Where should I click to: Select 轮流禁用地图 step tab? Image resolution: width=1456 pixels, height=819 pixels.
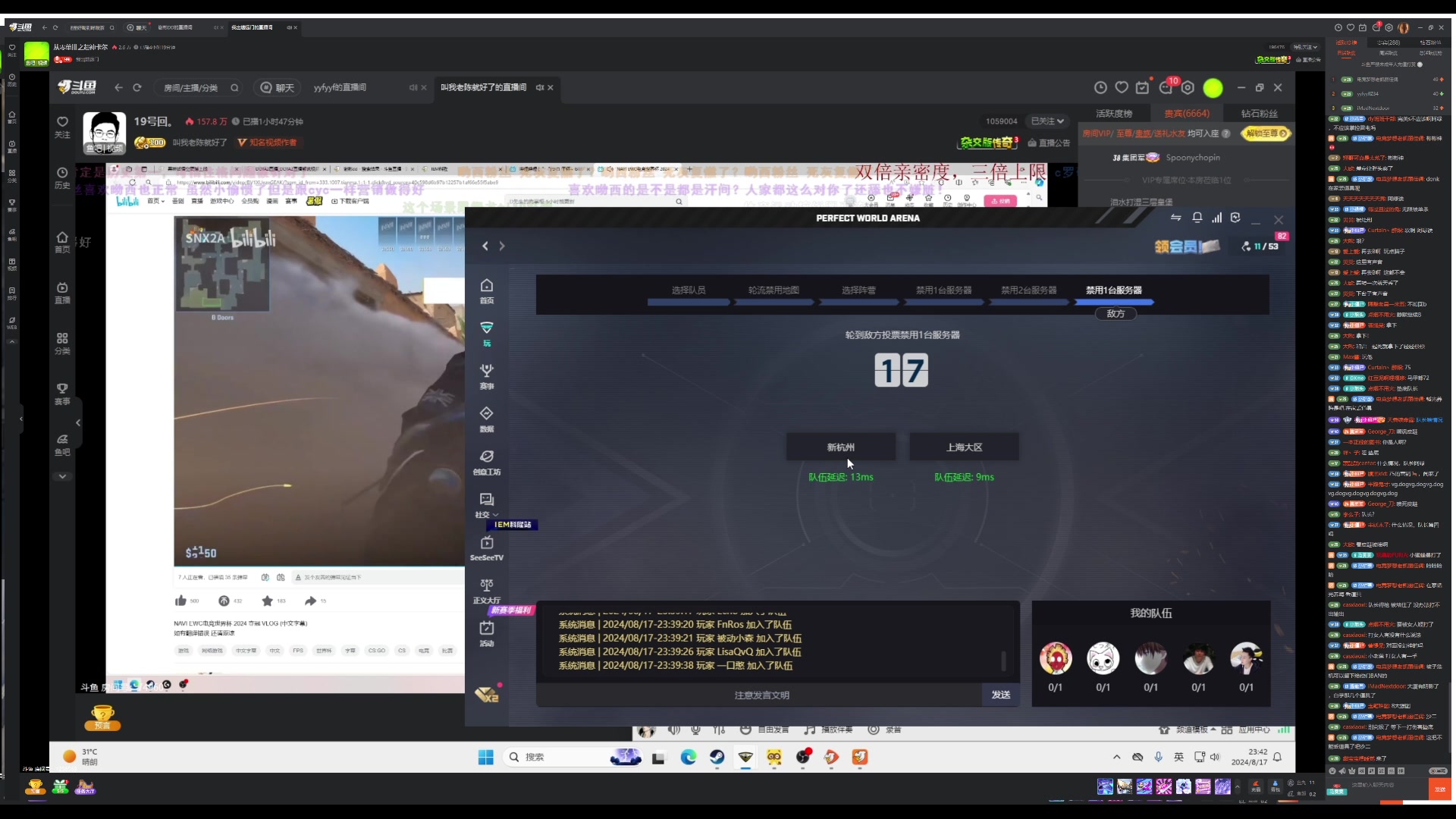click(773, 290)
